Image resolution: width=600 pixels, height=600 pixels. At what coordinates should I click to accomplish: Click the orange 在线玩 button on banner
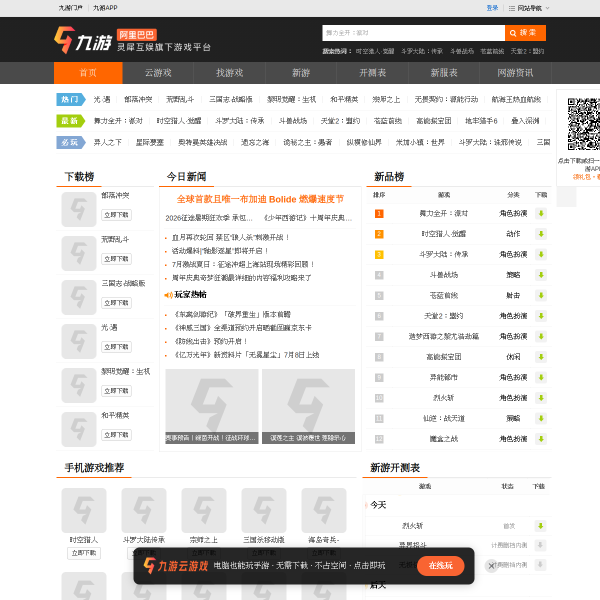441,566
